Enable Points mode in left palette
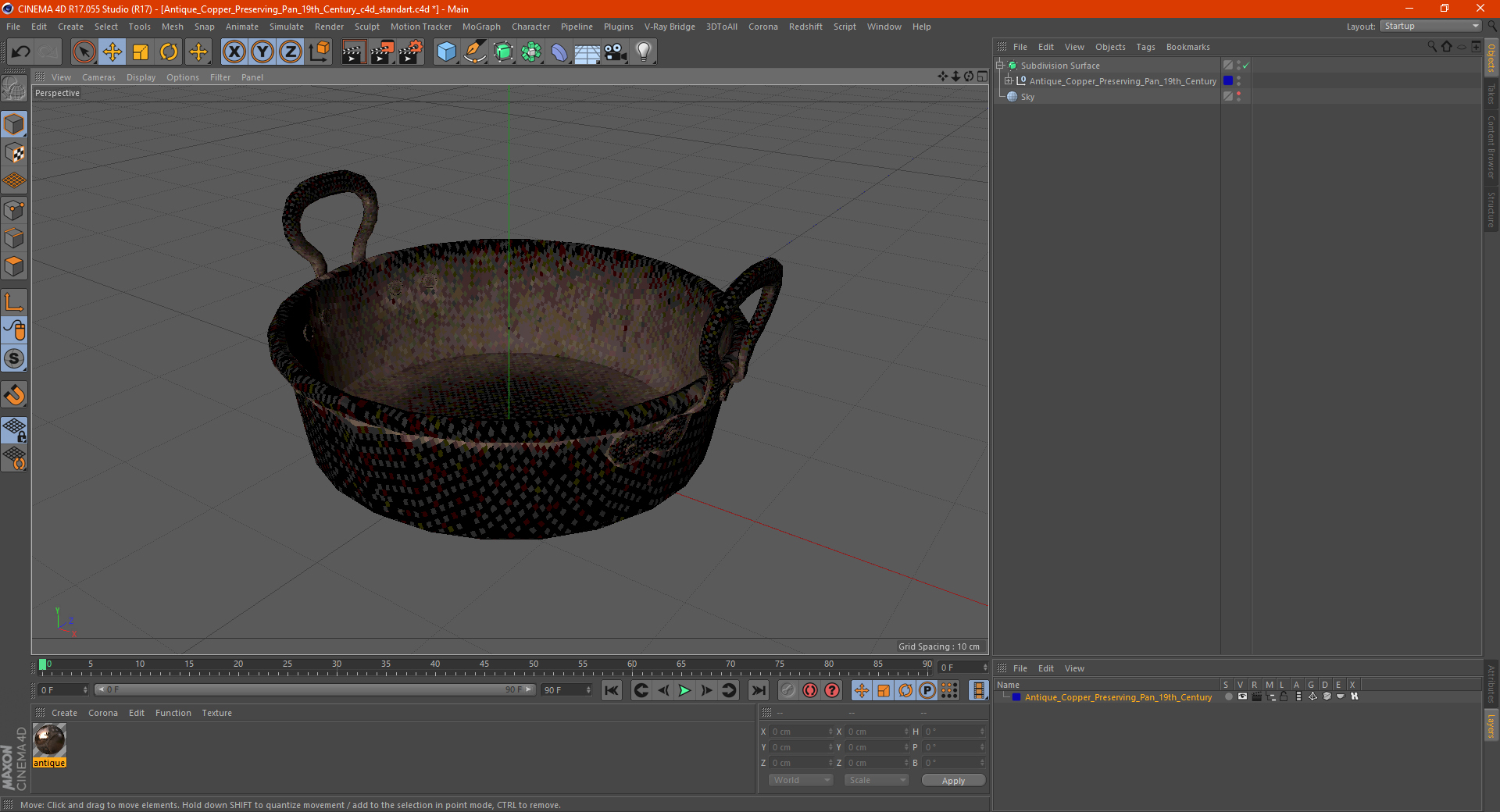Image resolution: width=1500 pixels, height=812 pixels. tap(15, 210)
